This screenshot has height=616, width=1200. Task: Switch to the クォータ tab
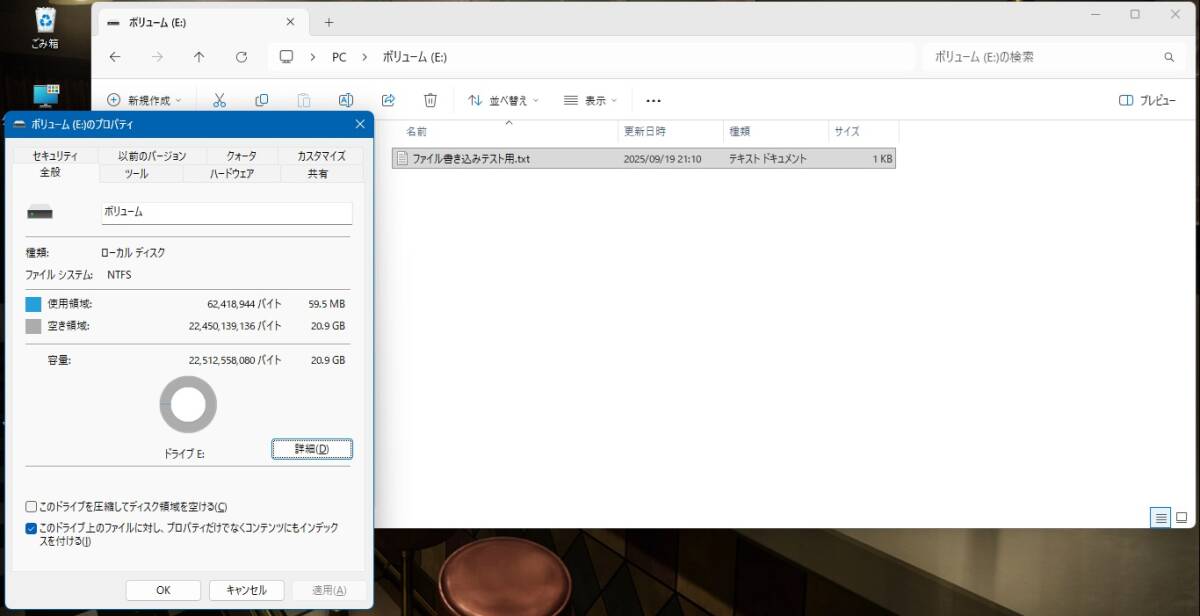[x=241, y=155]
